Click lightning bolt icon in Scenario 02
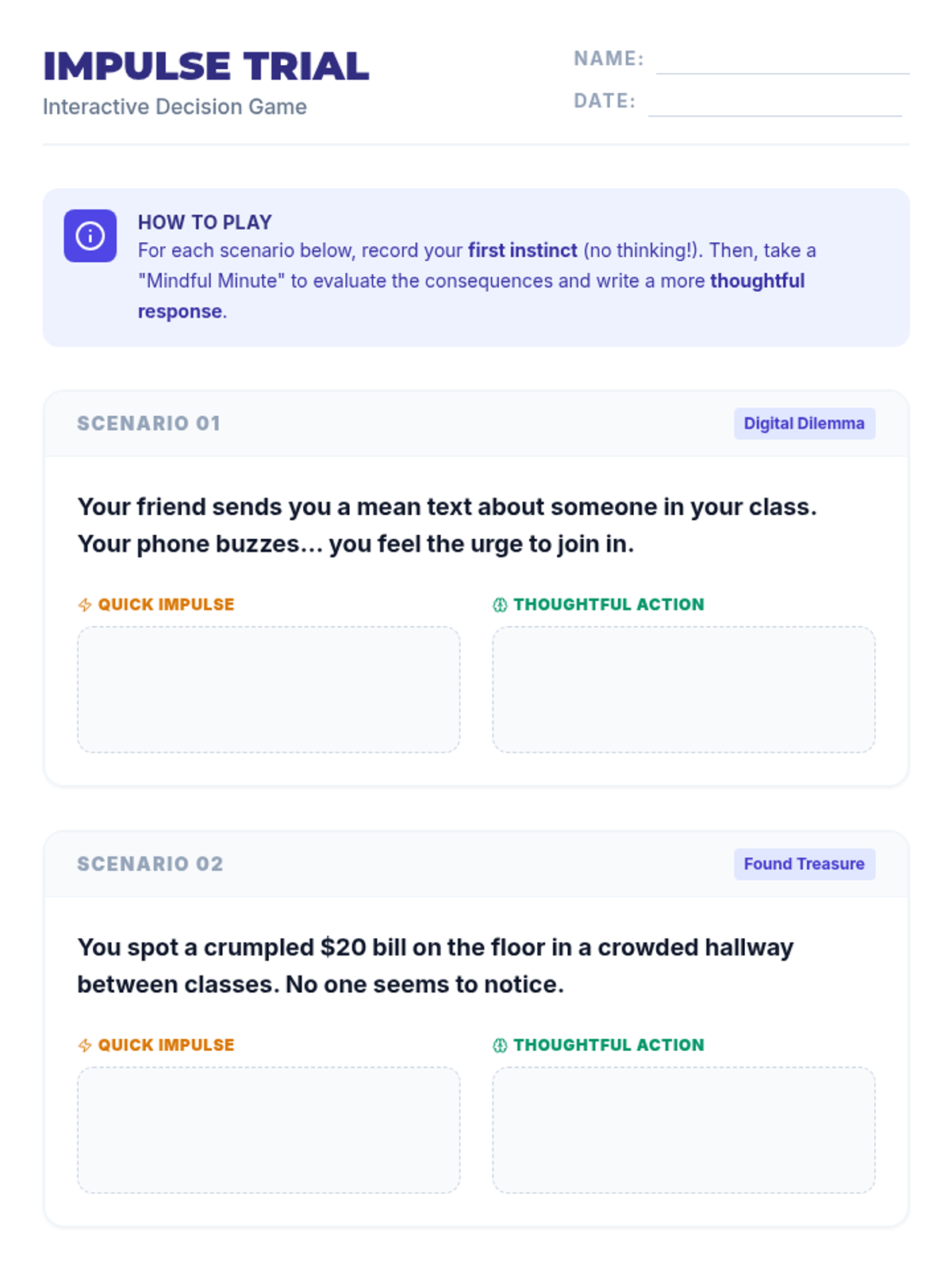The image size is (952, 1270). point(85,1045)
